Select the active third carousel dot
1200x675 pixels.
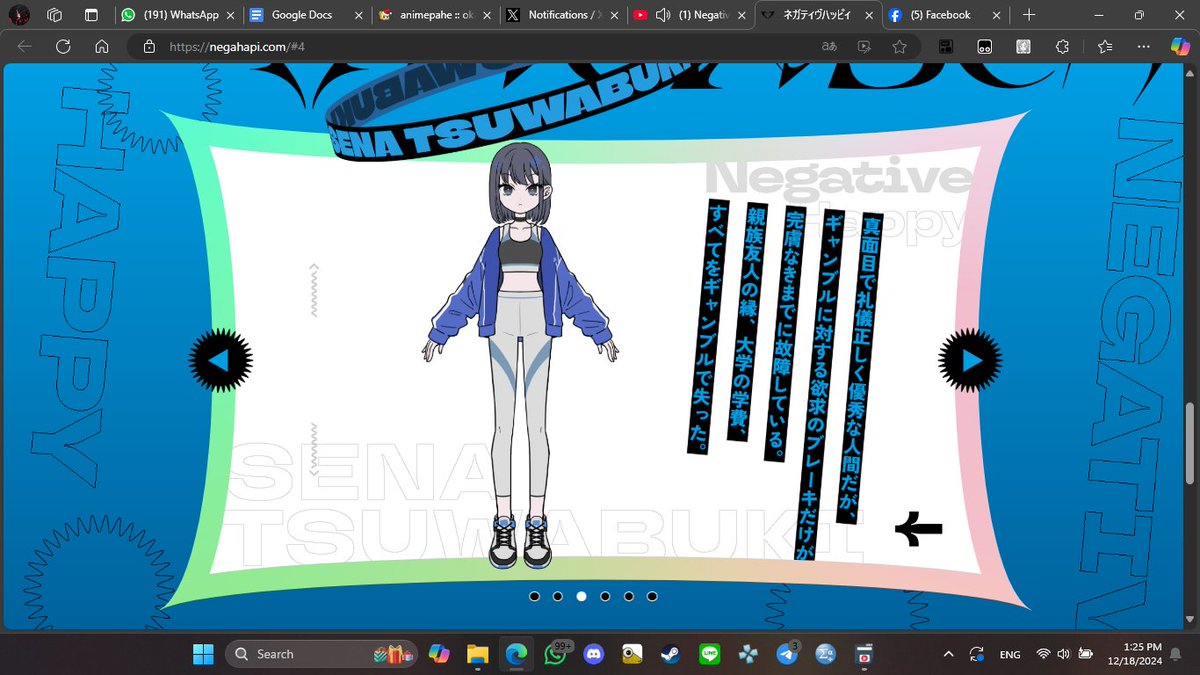pos(581,596)
